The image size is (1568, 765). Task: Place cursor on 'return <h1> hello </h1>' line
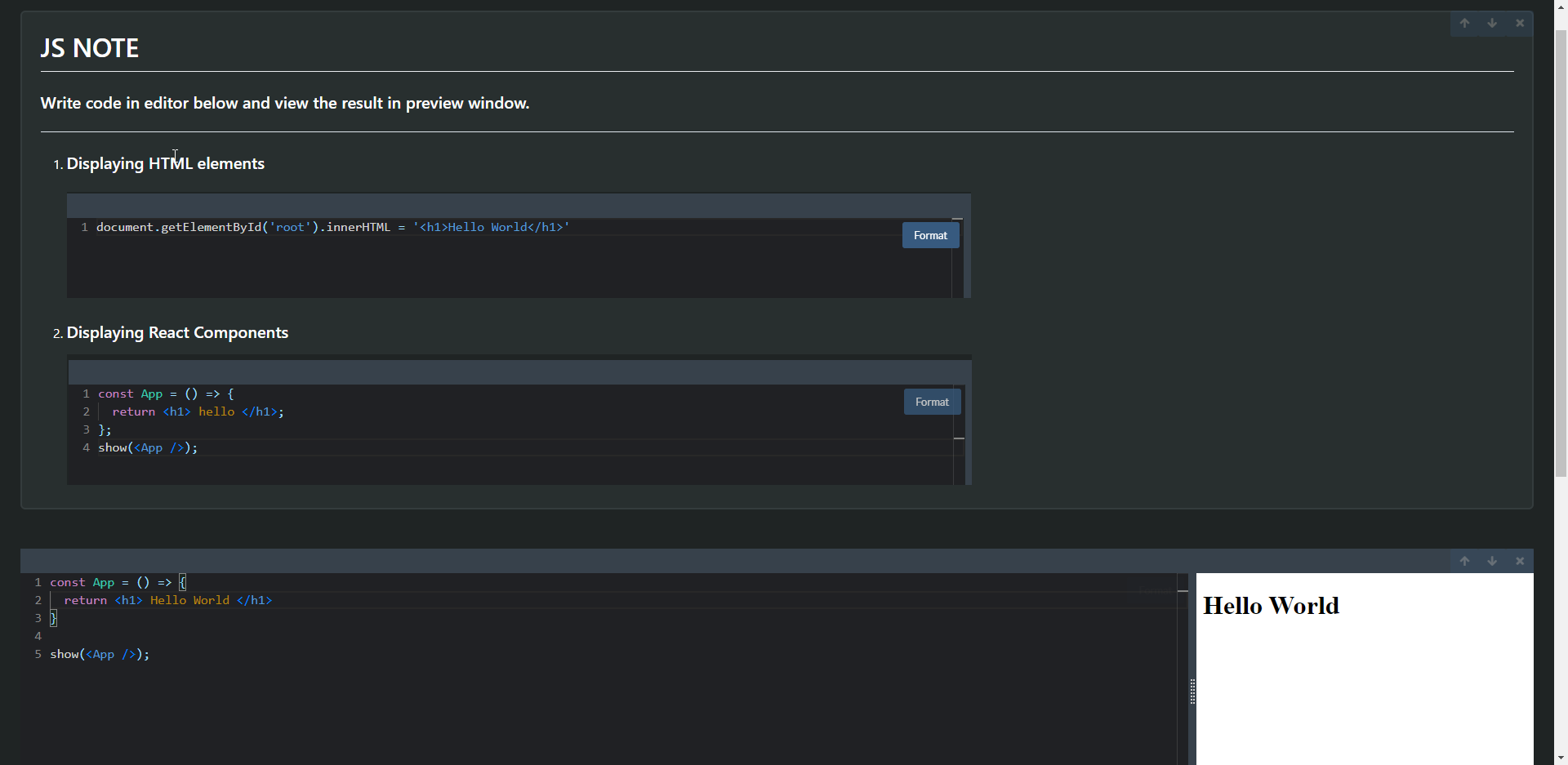(198, 412)
